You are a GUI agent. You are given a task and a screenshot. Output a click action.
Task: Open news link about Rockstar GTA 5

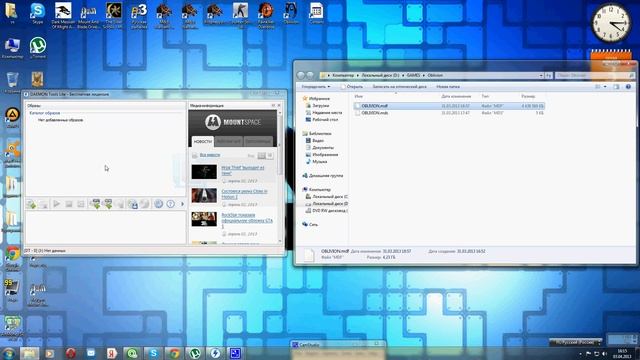pyautogui.click(x=247, y=220)
